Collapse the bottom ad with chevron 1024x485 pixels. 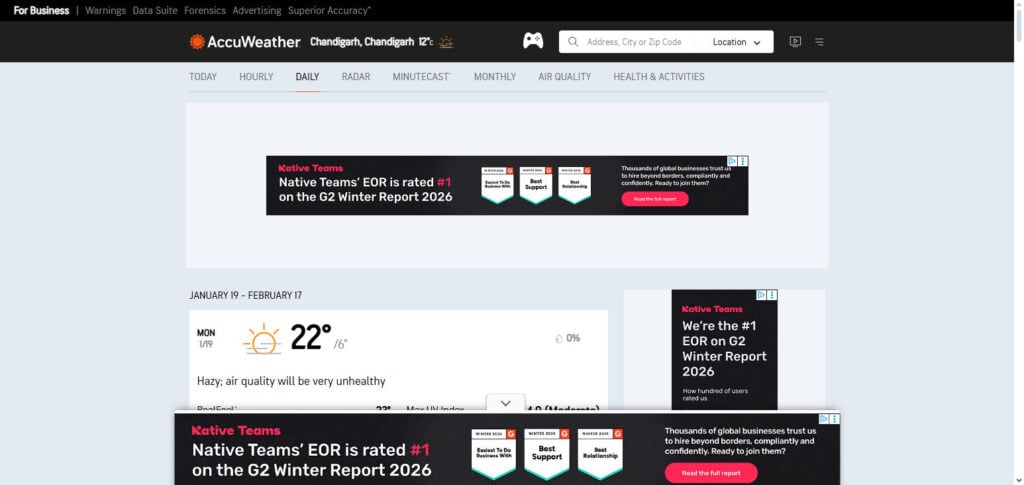(505, 403)
